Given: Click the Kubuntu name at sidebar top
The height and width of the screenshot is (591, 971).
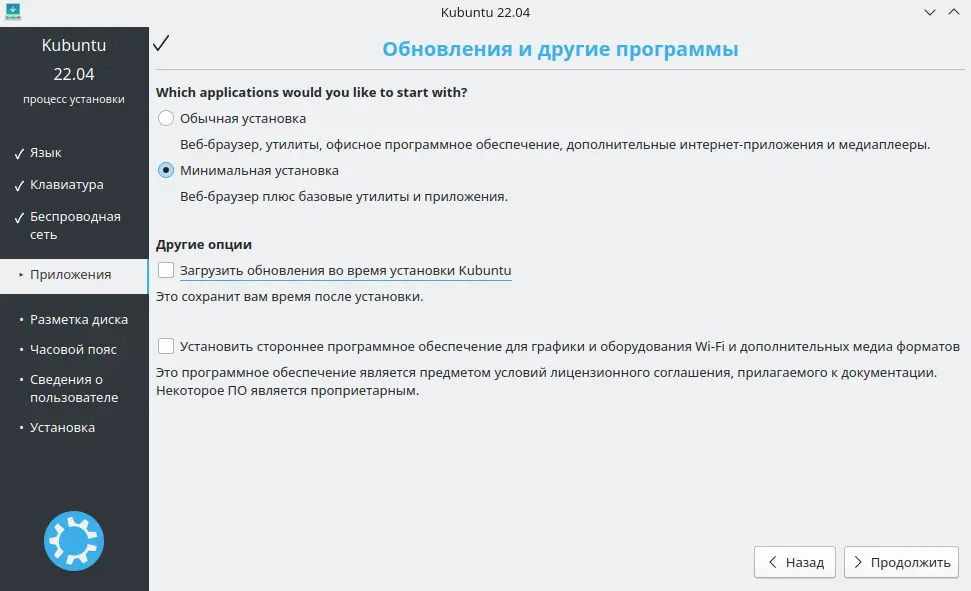Looking at the screenshot, I should coord(74,45).
